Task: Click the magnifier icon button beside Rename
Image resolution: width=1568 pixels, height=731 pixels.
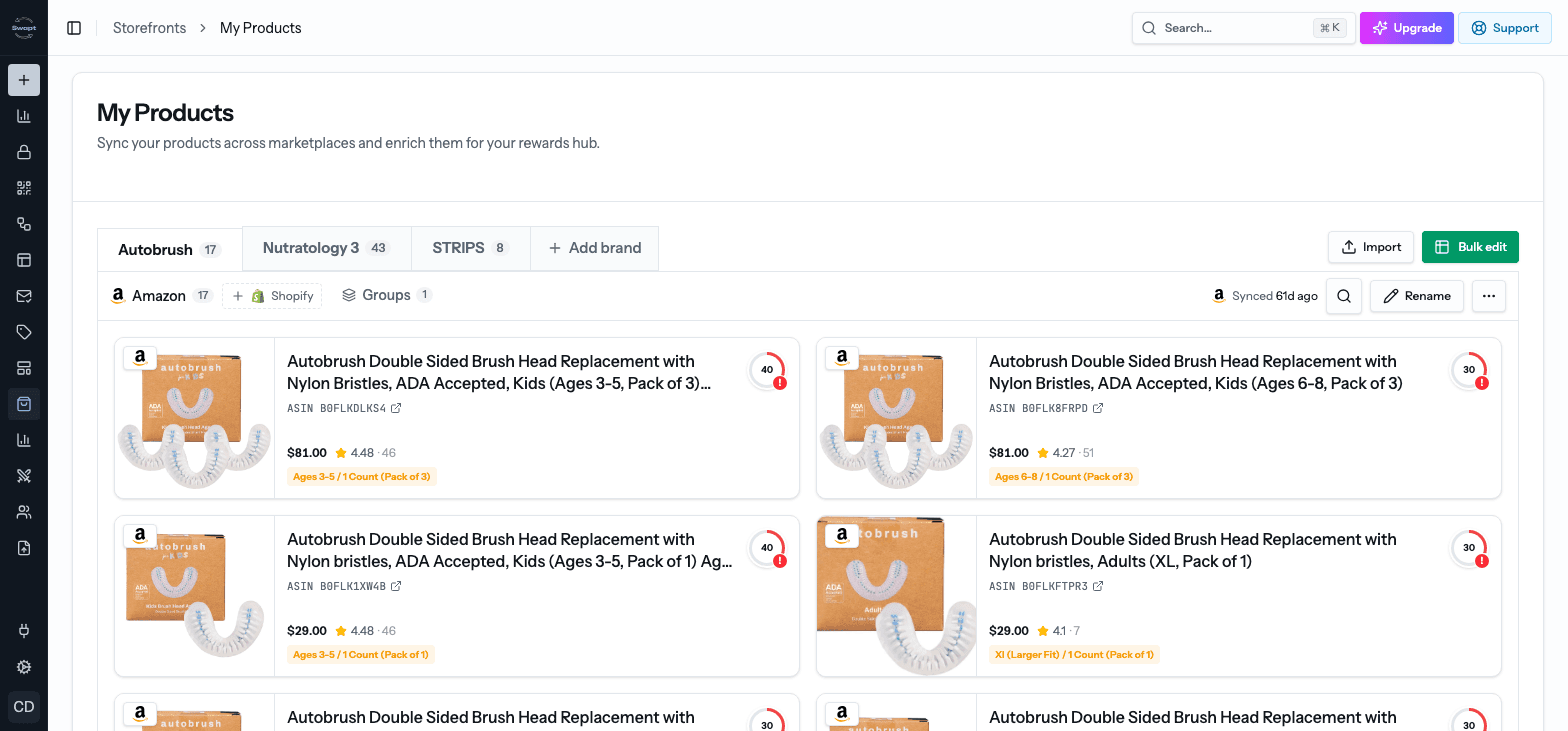Action: (1344, 296)
